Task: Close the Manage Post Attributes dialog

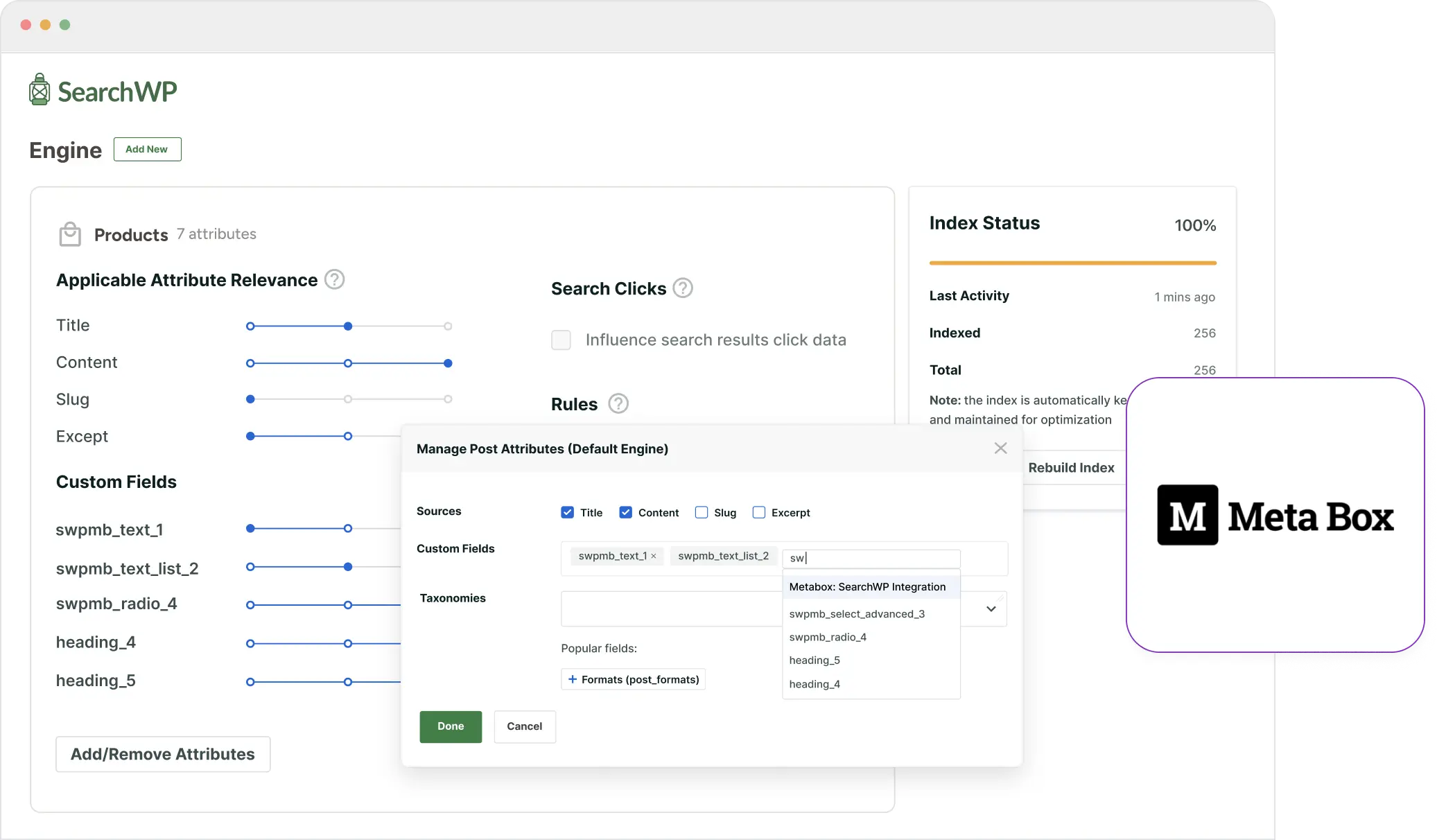Action: pyautogui.click(x=1000, y=448)
